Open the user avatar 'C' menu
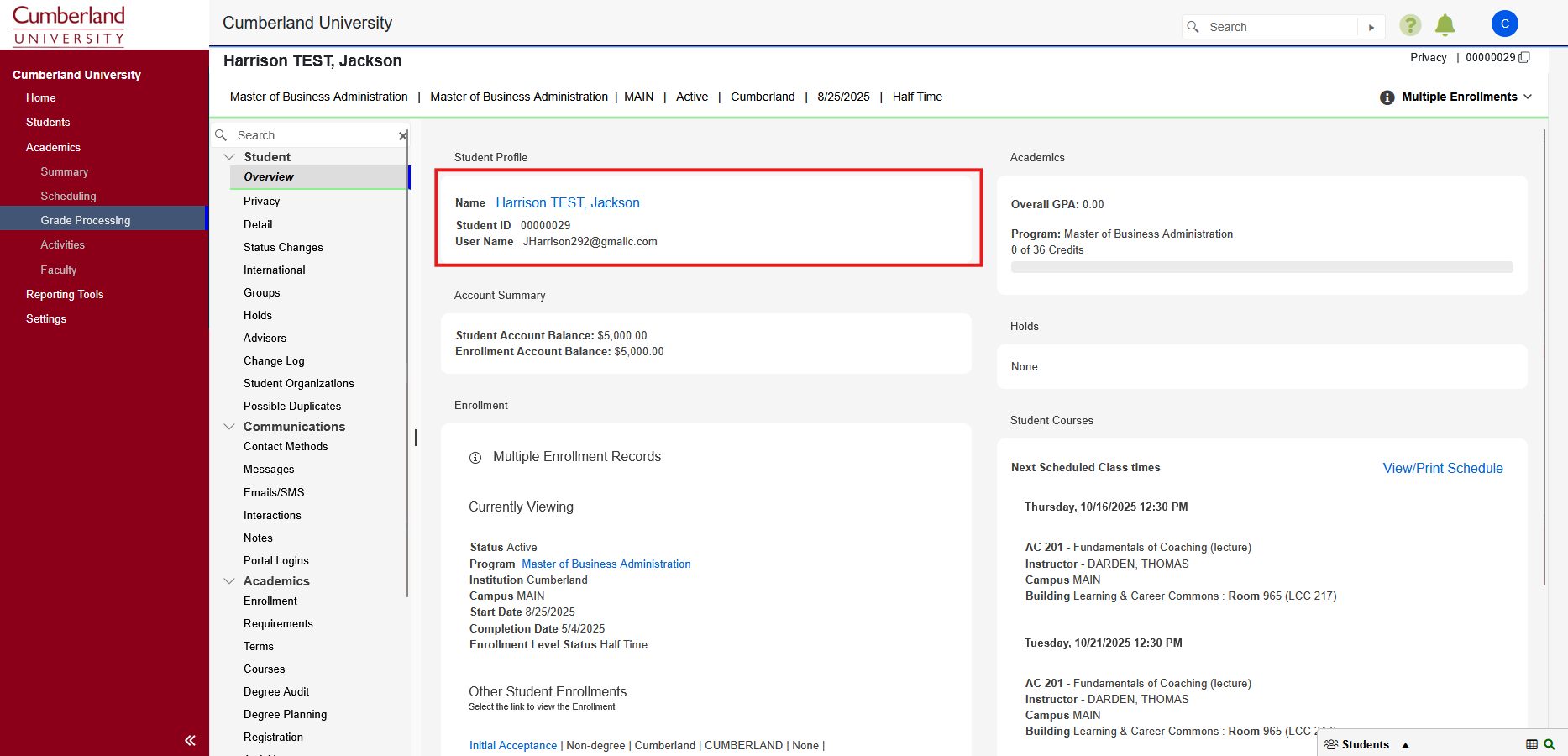Viewport: 1568px width, 756px height. click(1505, 24)
